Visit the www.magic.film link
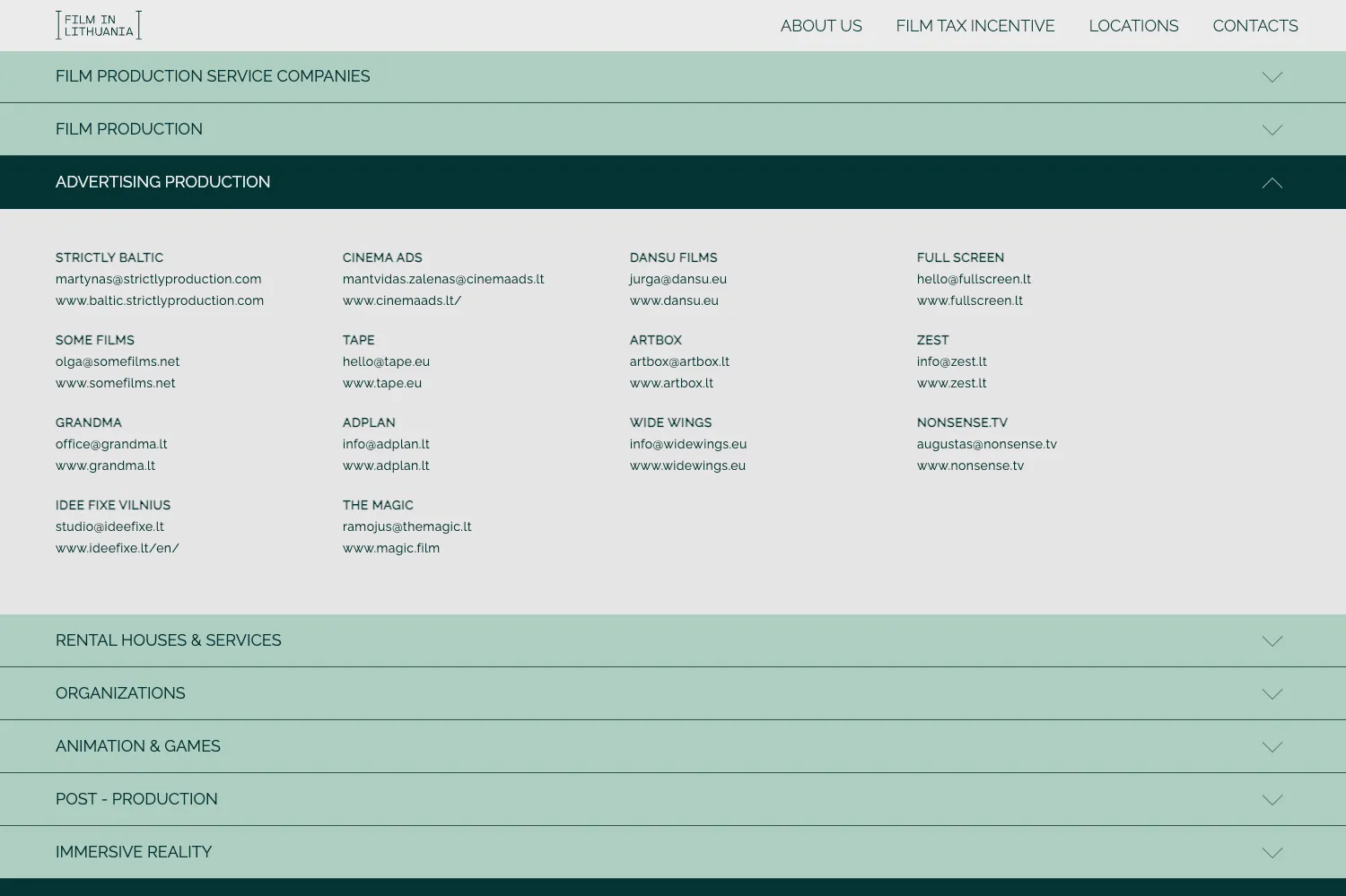 [x=391, y=548]
